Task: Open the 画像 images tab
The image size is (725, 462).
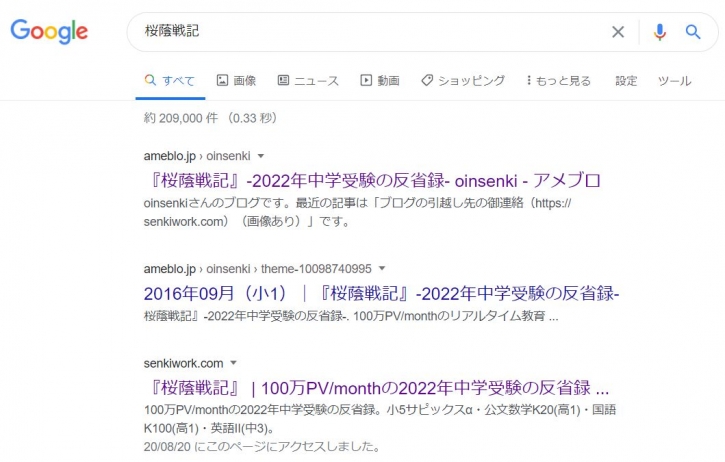Action: click(x=236, y=81)
